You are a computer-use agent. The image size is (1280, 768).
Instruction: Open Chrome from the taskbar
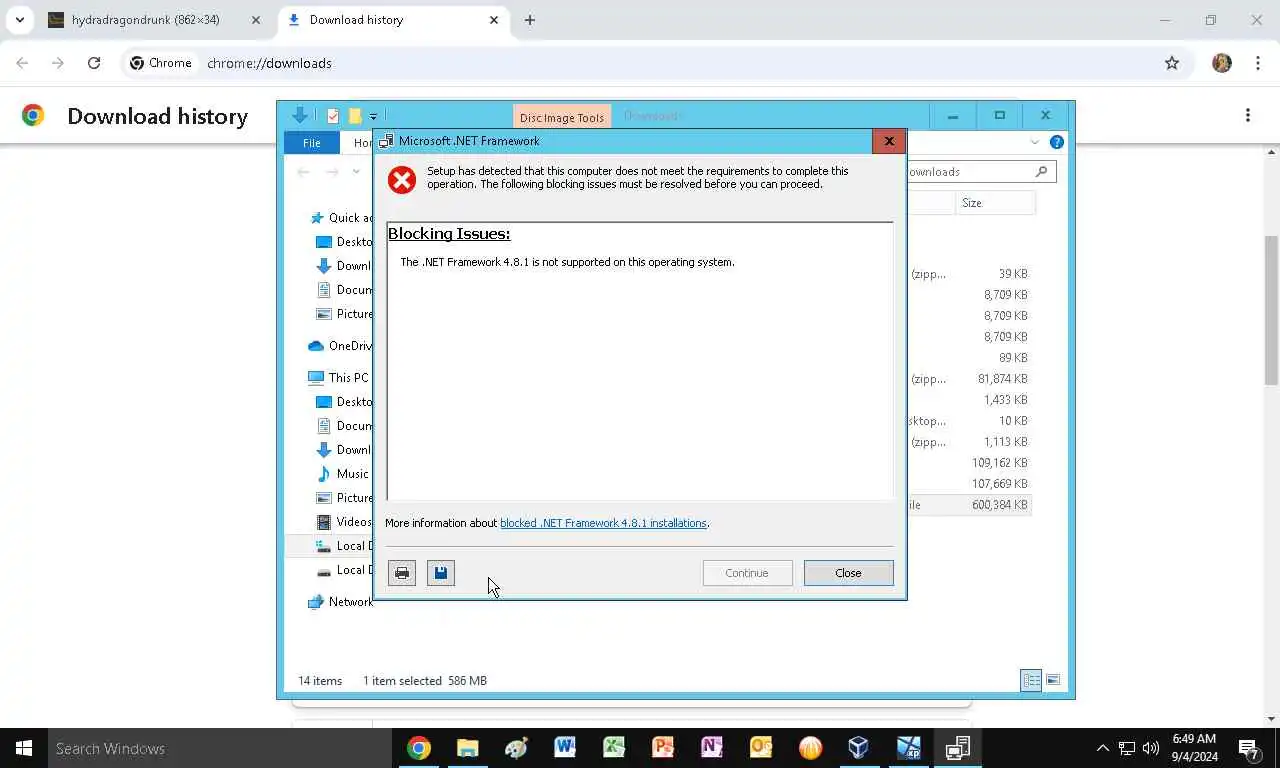point(419,748)
